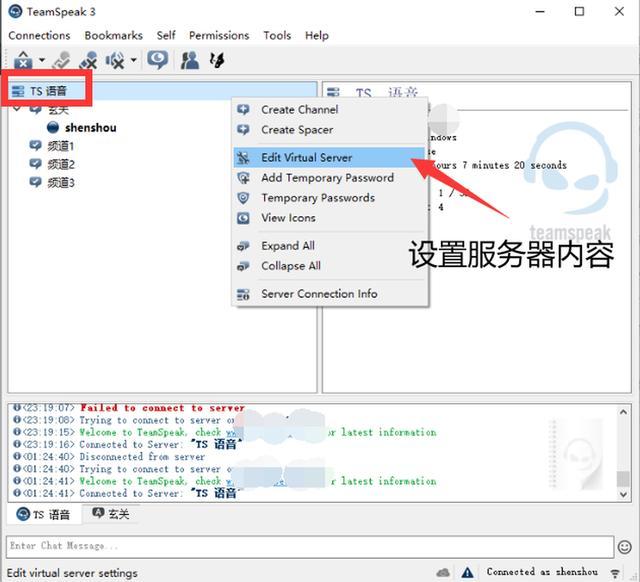Image resolution: width=640 pixels, height=582 pixels.
Task: Collapse the 玄关 channel expander arrow
Action: click(x=17, y=109)
